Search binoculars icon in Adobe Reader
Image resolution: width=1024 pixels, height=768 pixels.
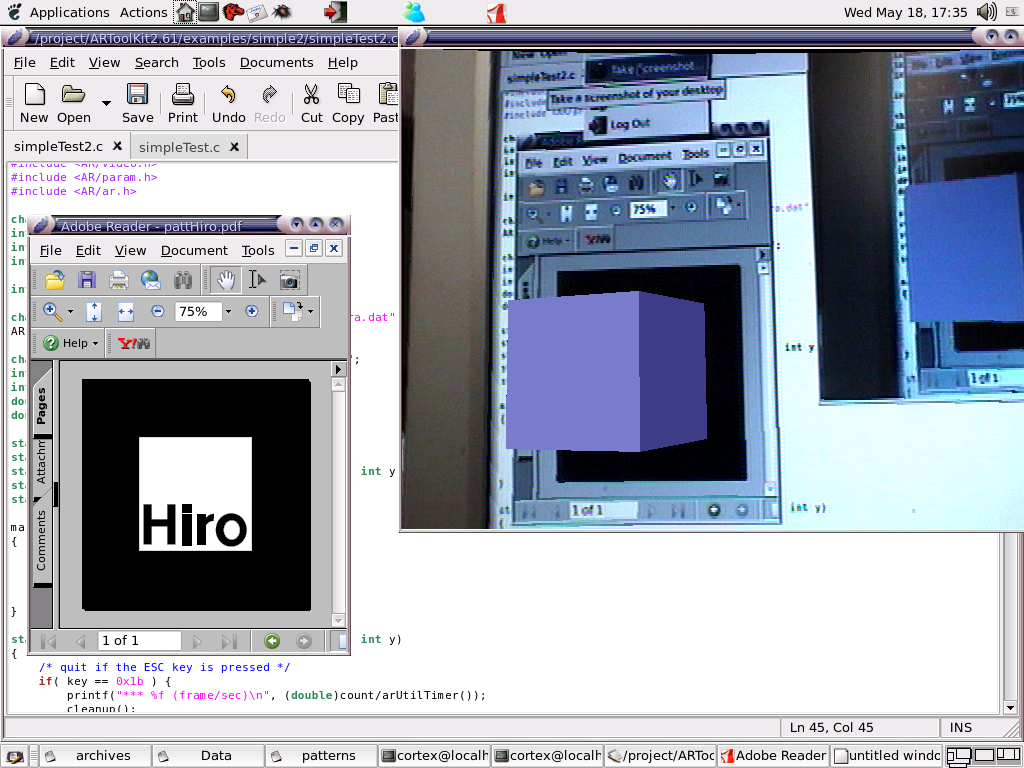coord(183,281)
